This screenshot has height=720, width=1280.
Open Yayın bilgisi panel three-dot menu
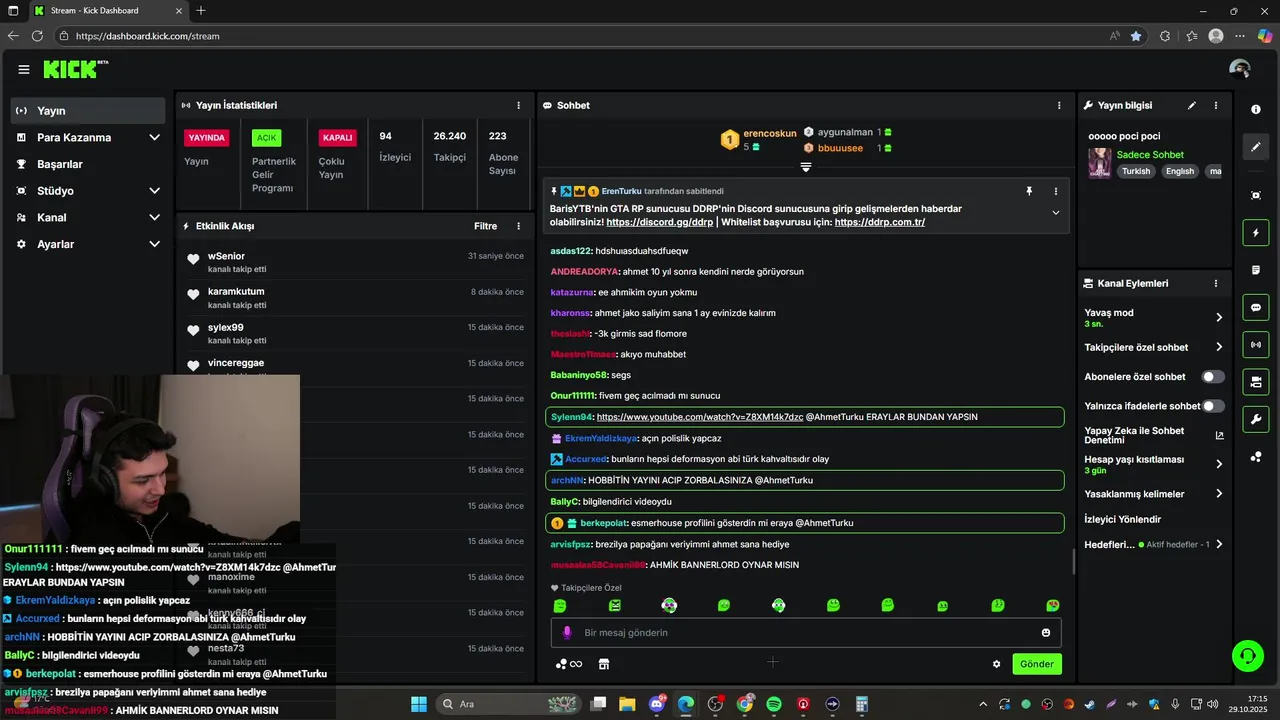(1216, 105)
